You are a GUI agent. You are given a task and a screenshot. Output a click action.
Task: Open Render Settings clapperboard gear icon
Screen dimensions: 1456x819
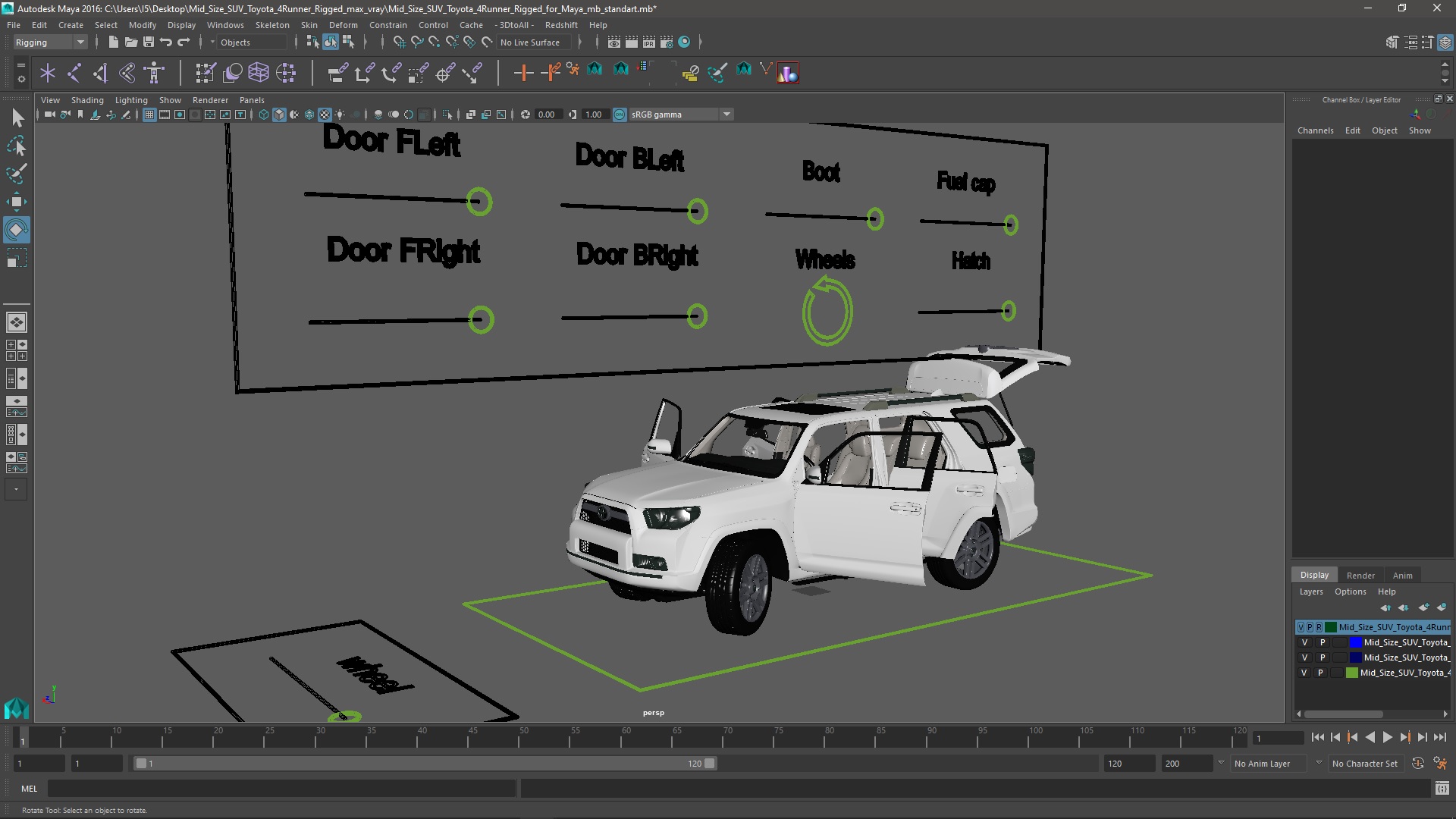[666, 42]
